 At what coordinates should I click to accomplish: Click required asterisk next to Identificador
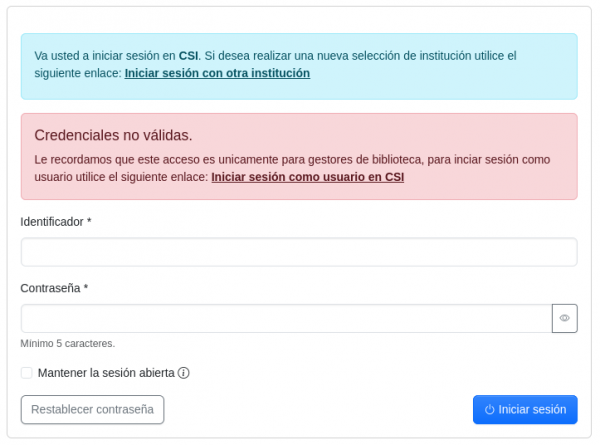(x=89, y=221)
